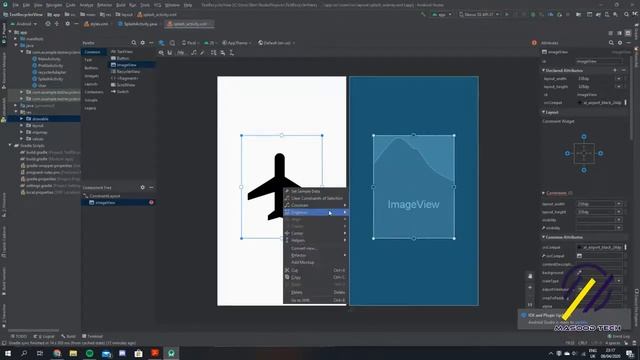Screen dimensions: 640x360
Task: Open the app run configuration dropdown
Action: point(442,14)
